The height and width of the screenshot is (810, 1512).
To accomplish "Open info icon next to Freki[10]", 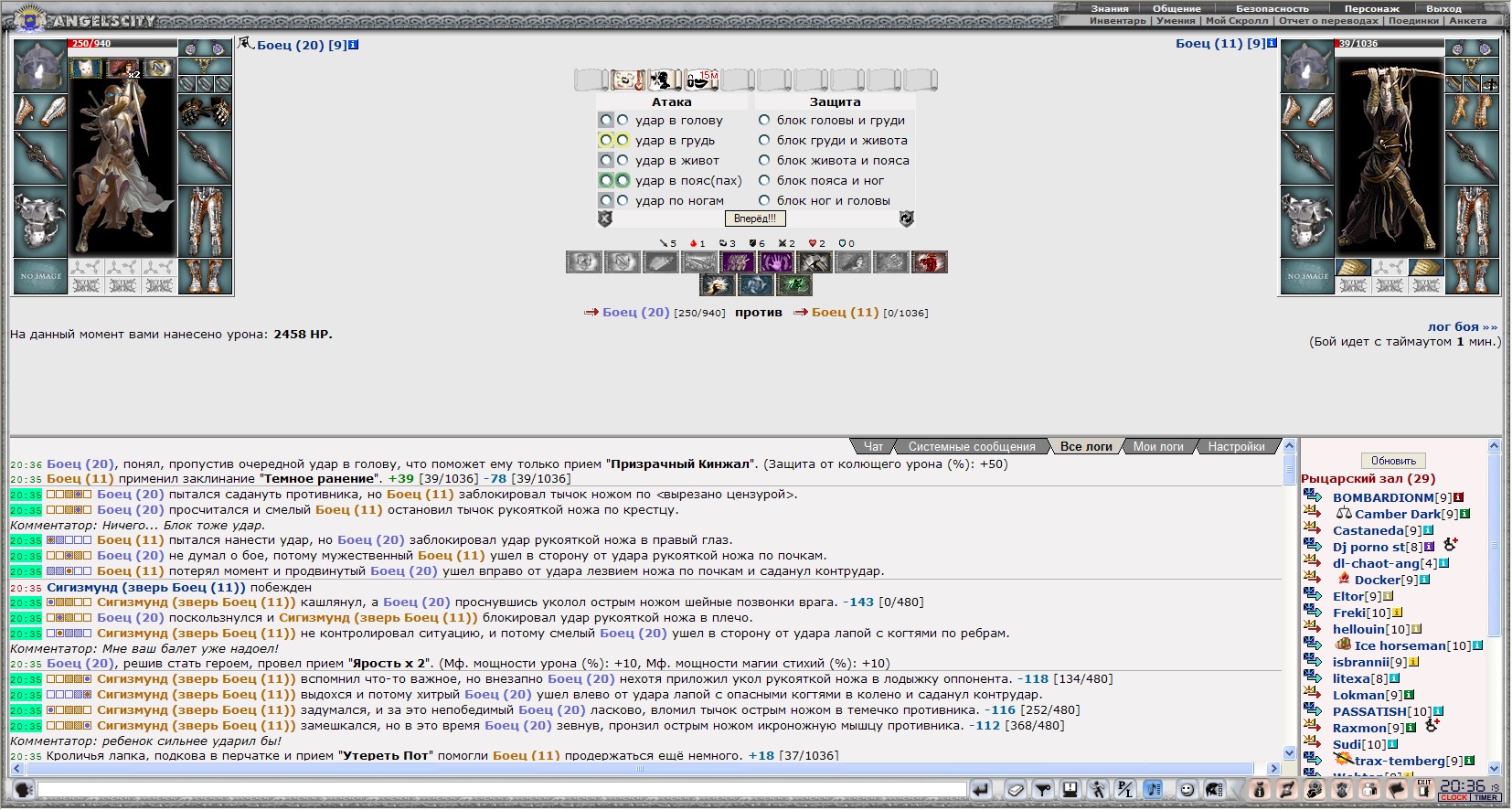I will (1397, 613).
